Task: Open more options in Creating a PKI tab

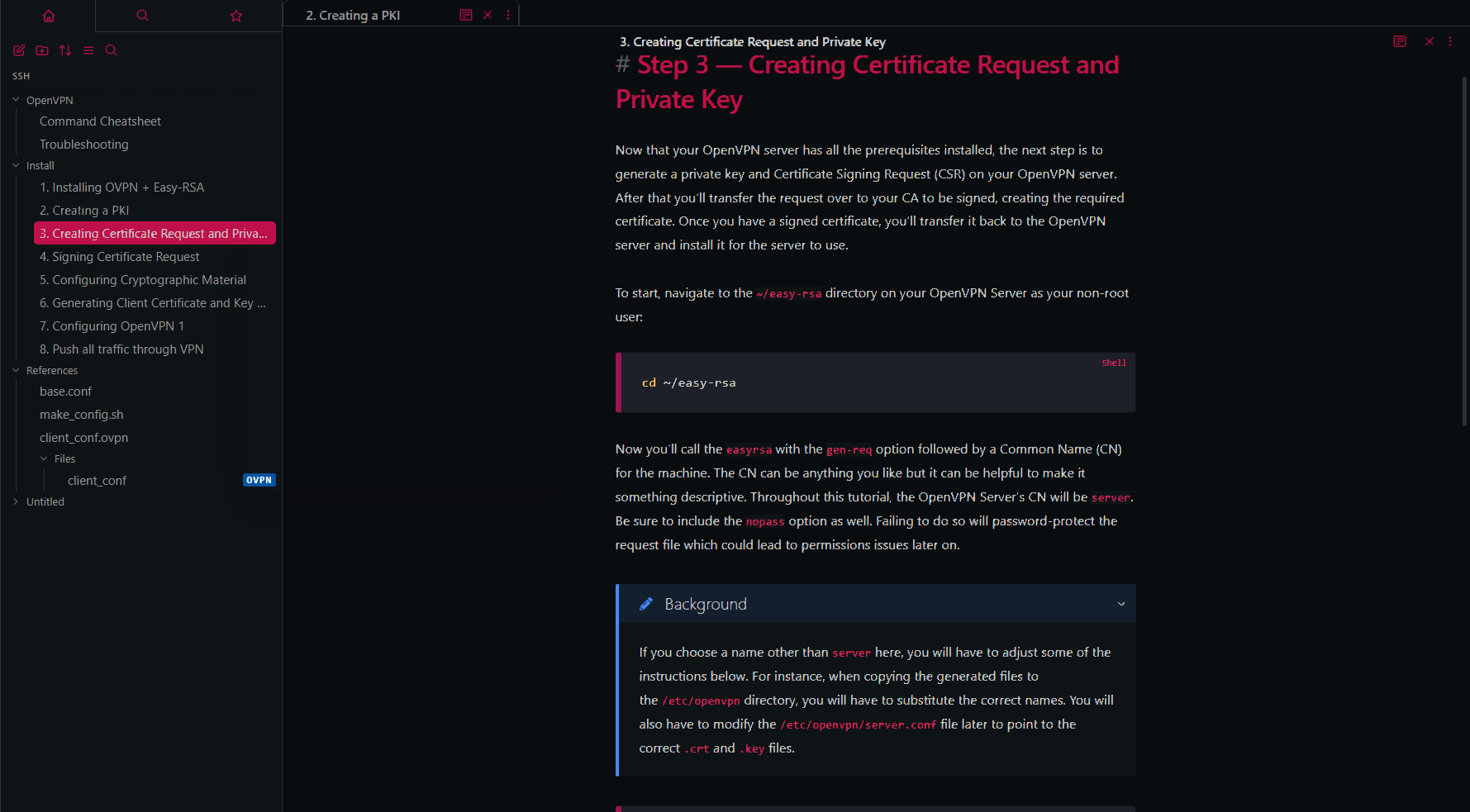Action: 508,15
